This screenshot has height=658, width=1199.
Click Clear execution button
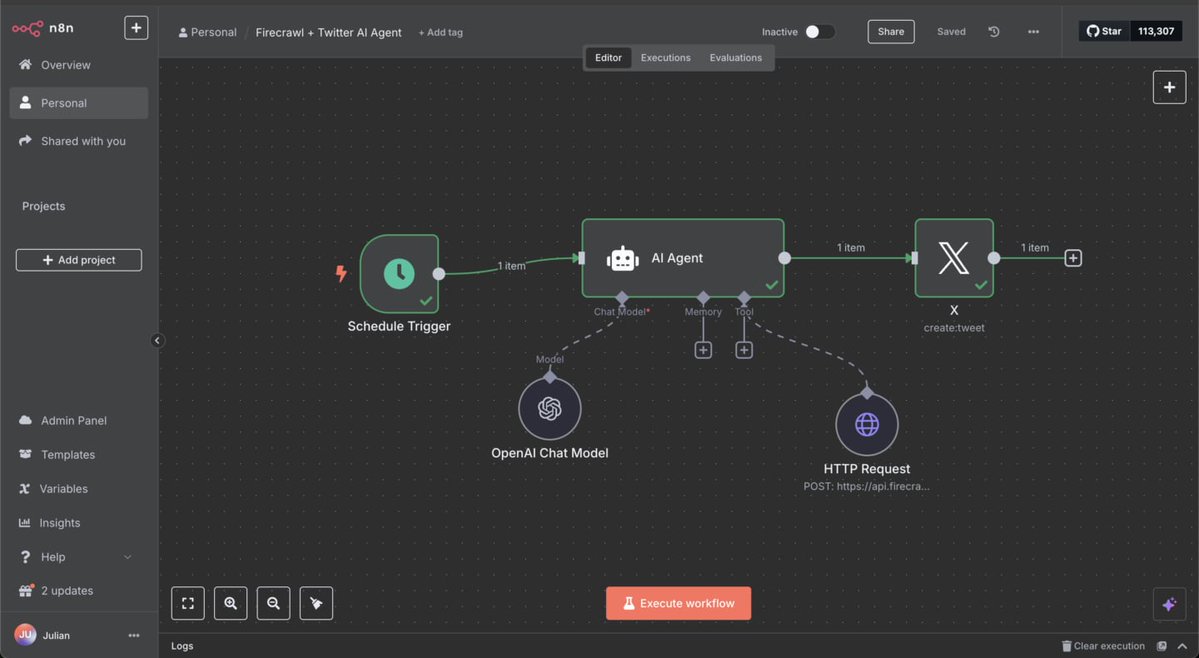point(1103,646)
